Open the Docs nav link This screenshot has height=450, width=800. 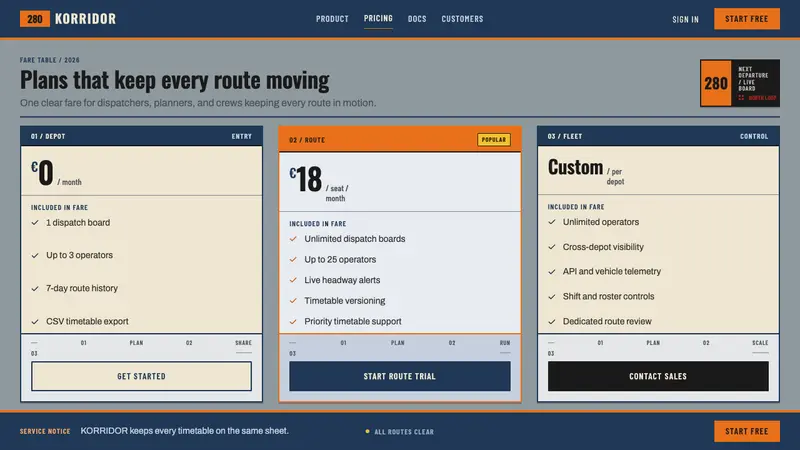pyautogui.click(x=417, y=19)
